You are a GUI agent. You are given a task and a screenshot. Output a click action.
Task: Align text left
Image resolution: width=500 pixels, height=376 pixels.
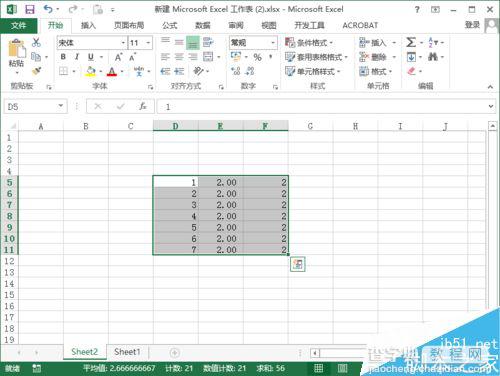pyautogui.click(x=165, y=57)
